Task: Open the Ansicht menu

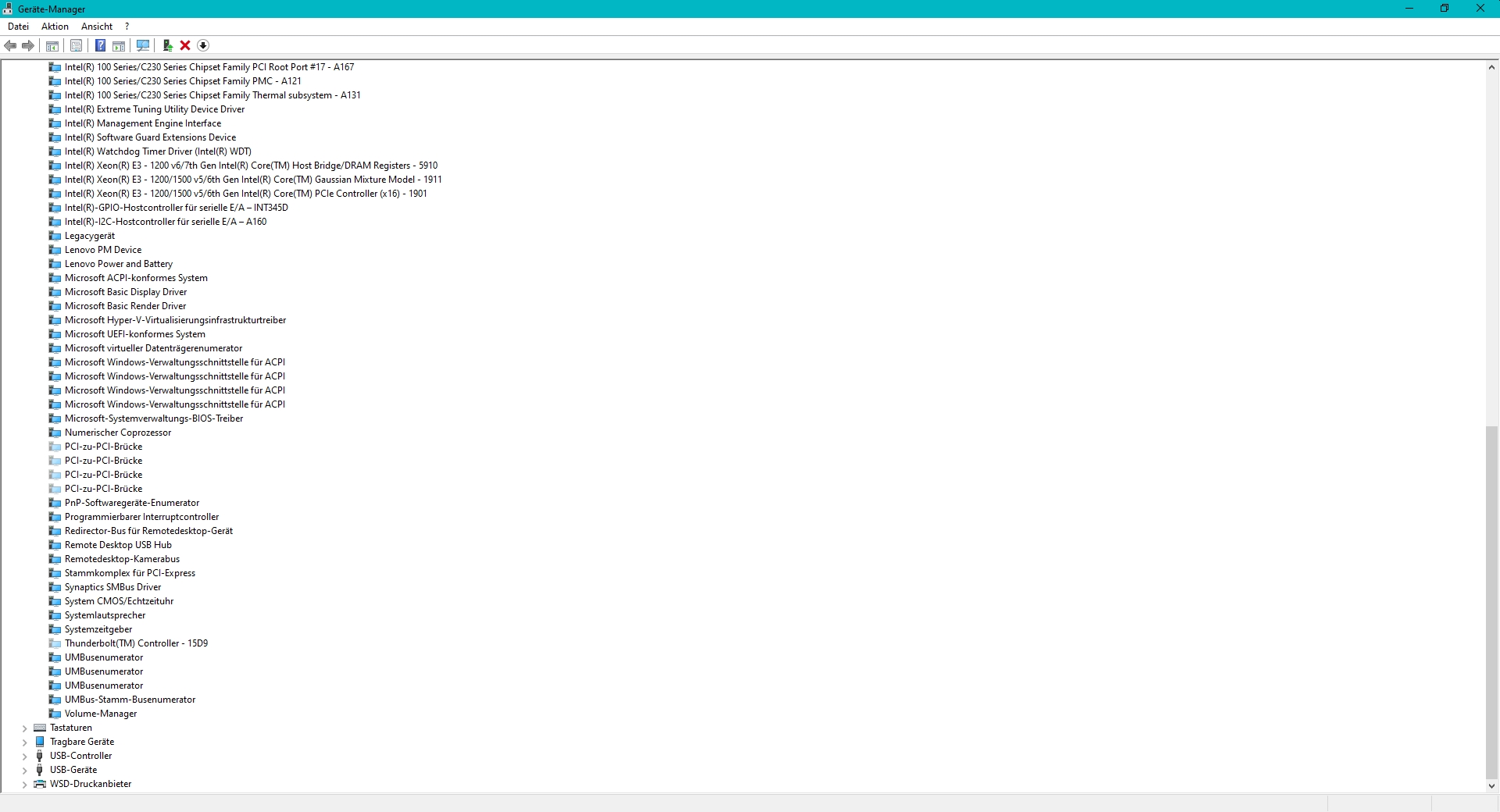Action: pos(97,27)
